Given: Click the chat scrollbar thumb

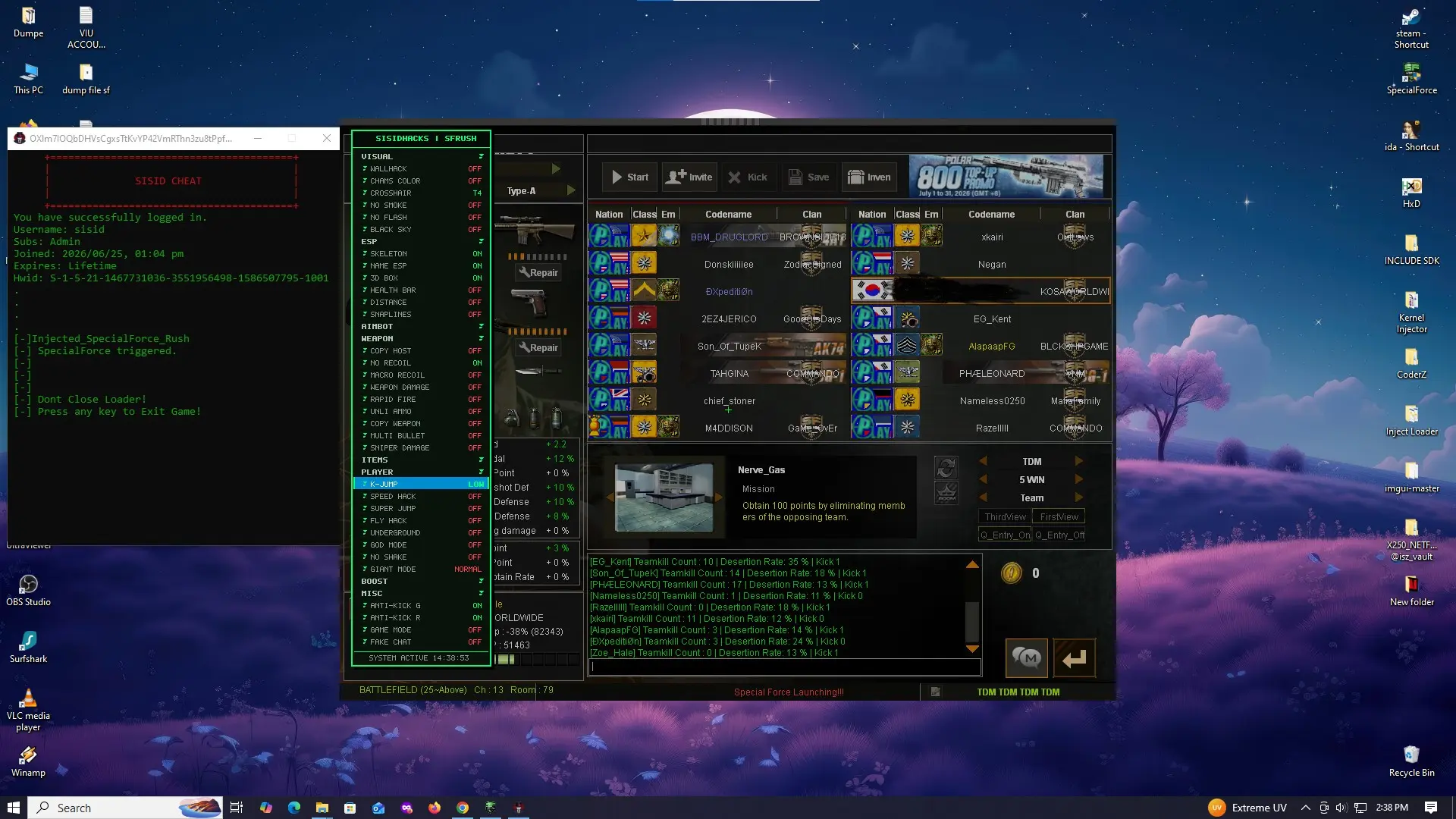Looking at the screenshot, I should point(972,622).
